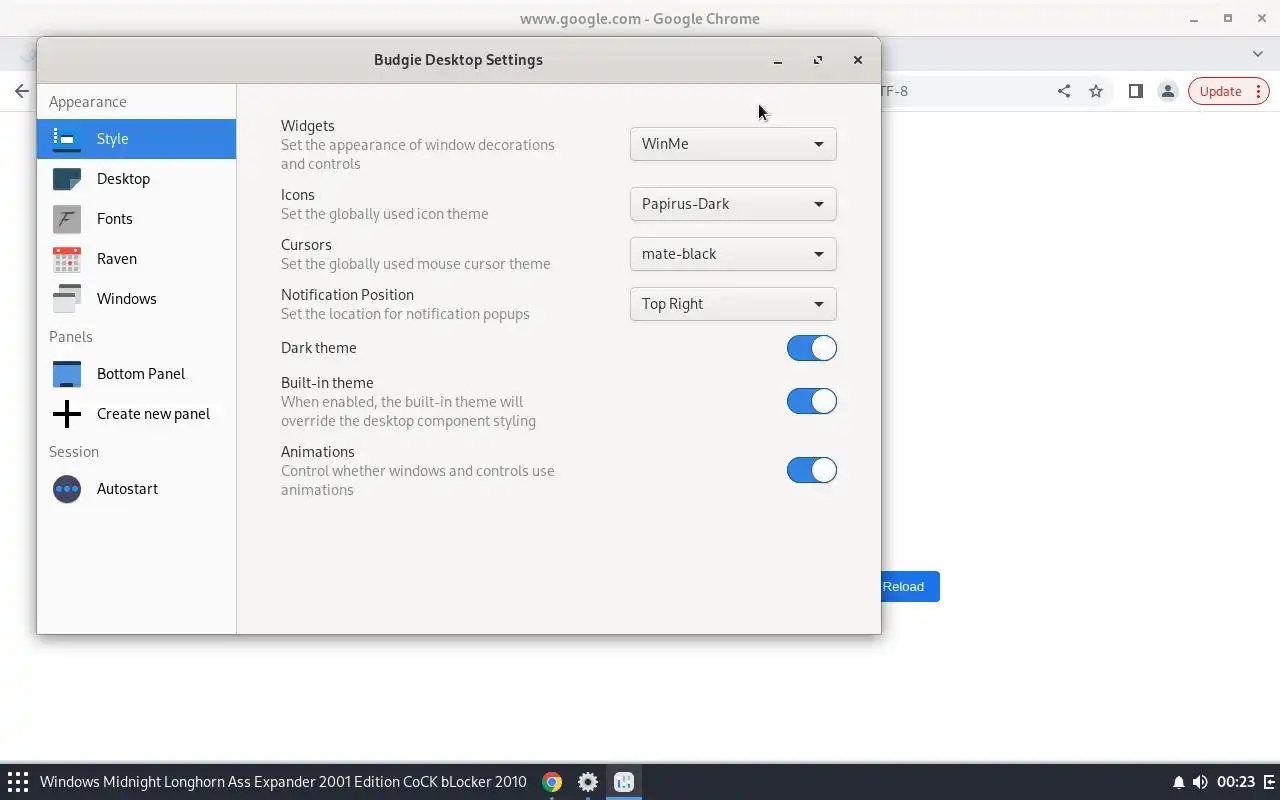Viewport: 1280px width, 800px height.
Task: Click the volume speaker icon in the taskbar
Action: click(1199, 782)
